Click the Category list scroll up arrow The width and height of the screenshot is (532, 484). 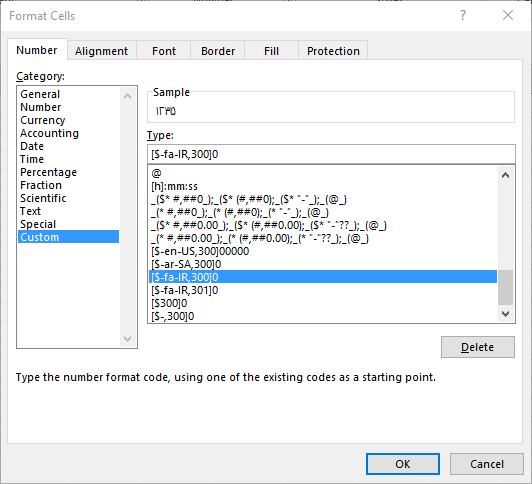click(x=128, y=96)
